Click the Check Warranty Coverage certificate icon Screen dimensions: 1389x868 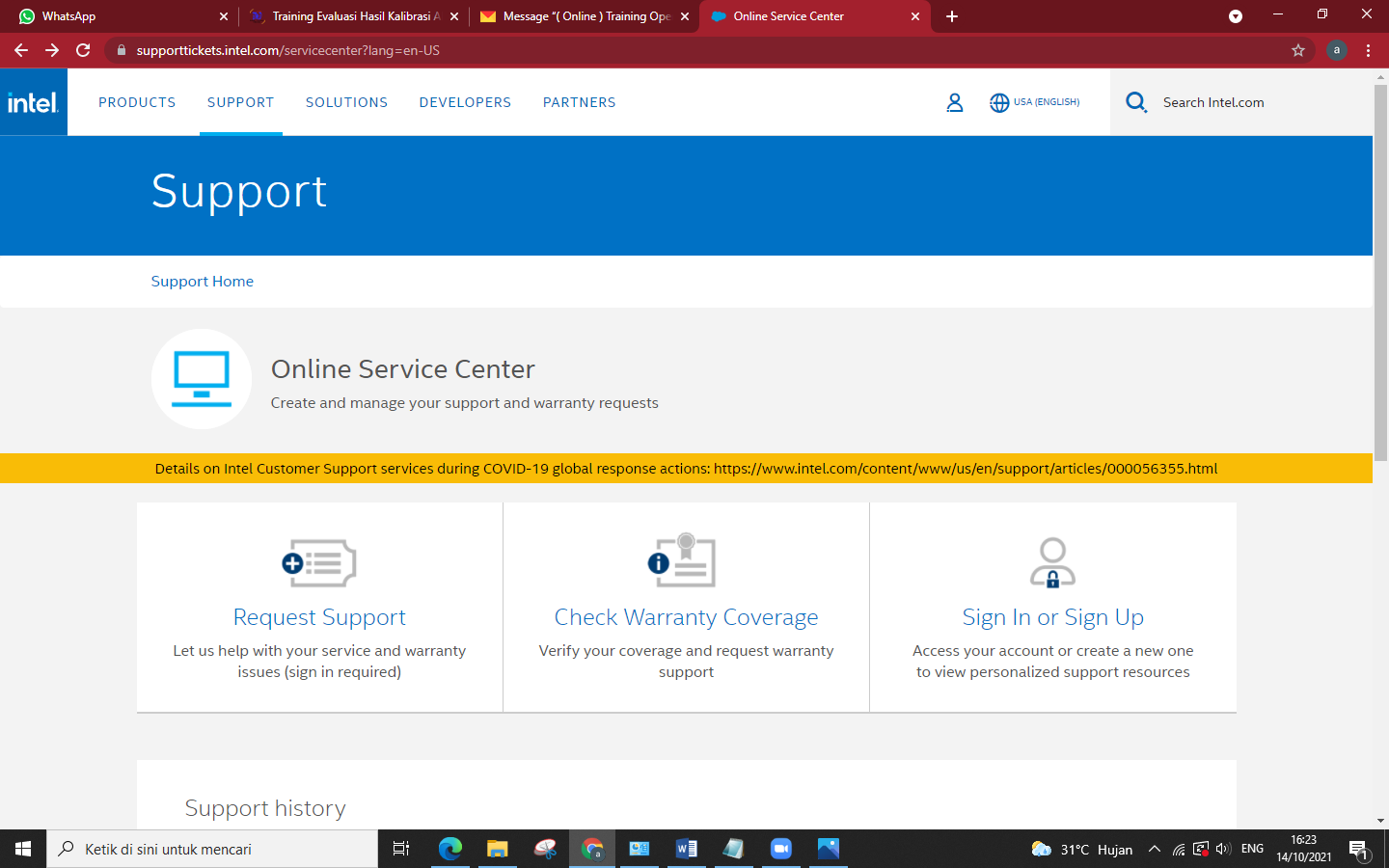(682, 559)
